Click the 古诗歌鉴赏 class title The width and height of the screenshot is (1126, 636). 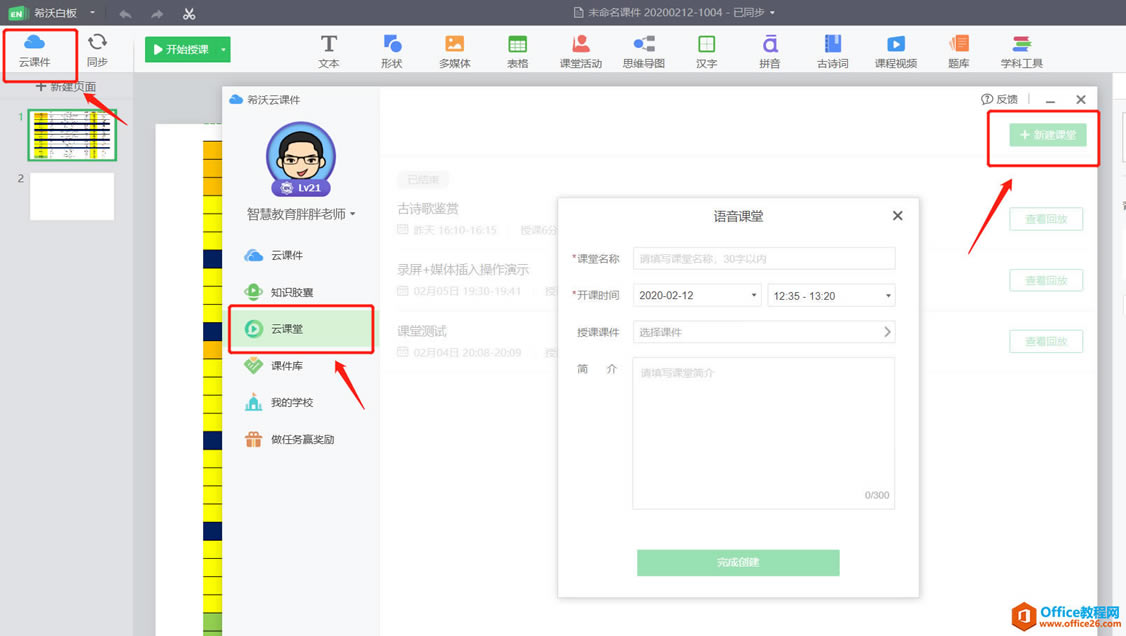coord(428,208)
